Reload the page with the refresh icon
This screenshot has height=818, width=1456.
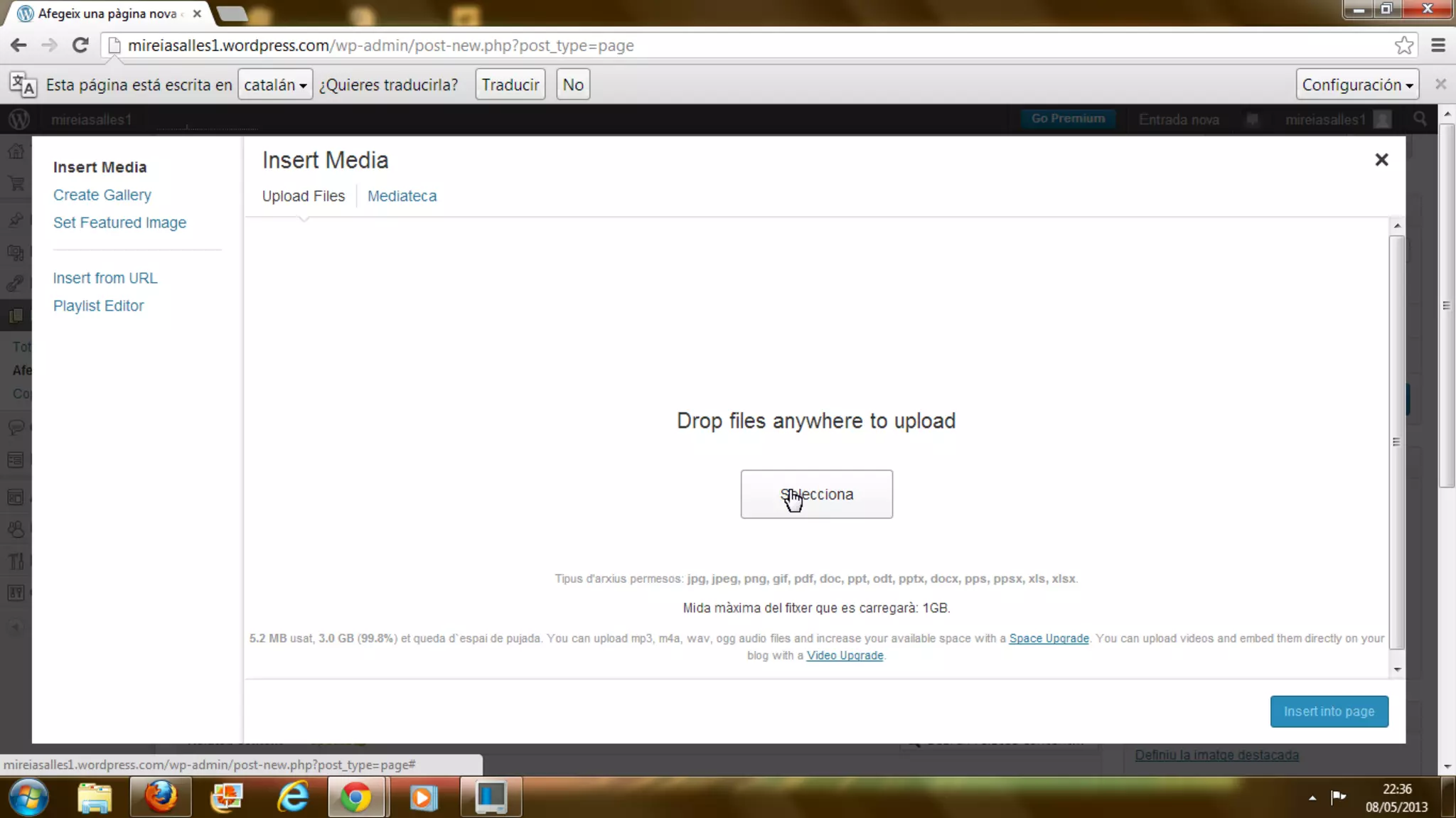click(x=80, y=45)
